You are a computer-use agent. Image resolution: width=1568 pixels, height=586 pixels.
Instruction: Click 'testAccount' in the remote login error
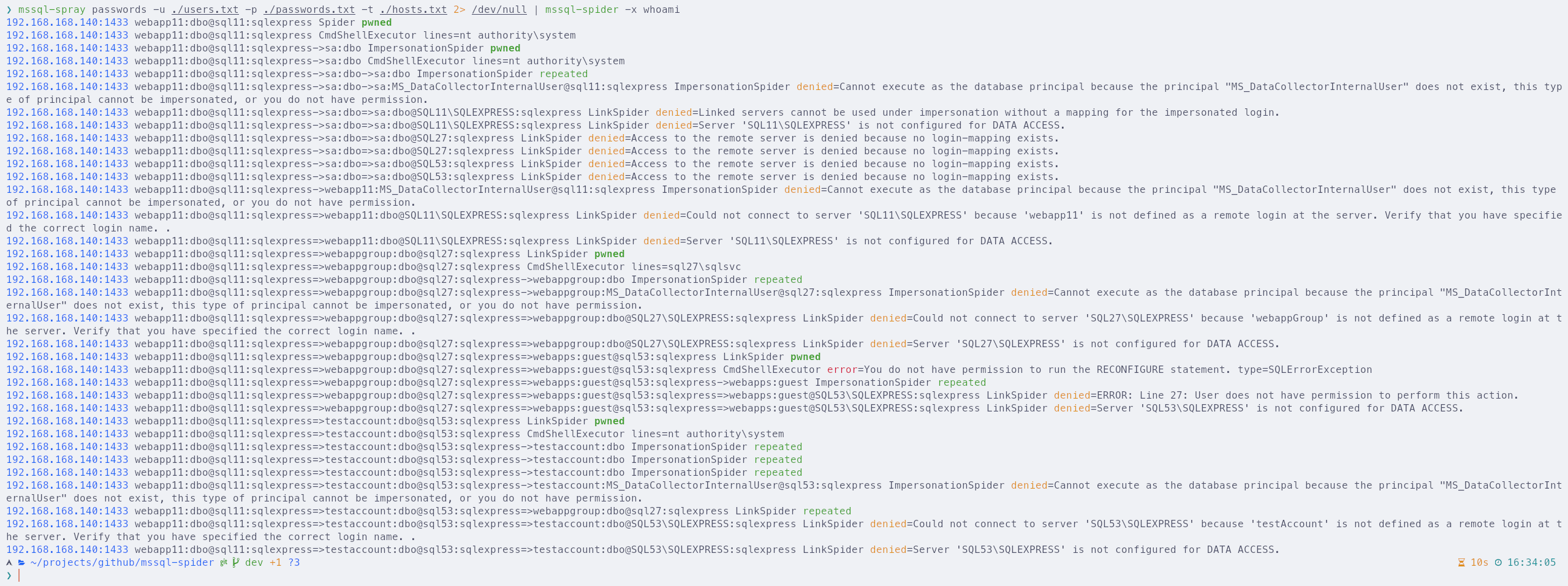(x=1290, y=524)
